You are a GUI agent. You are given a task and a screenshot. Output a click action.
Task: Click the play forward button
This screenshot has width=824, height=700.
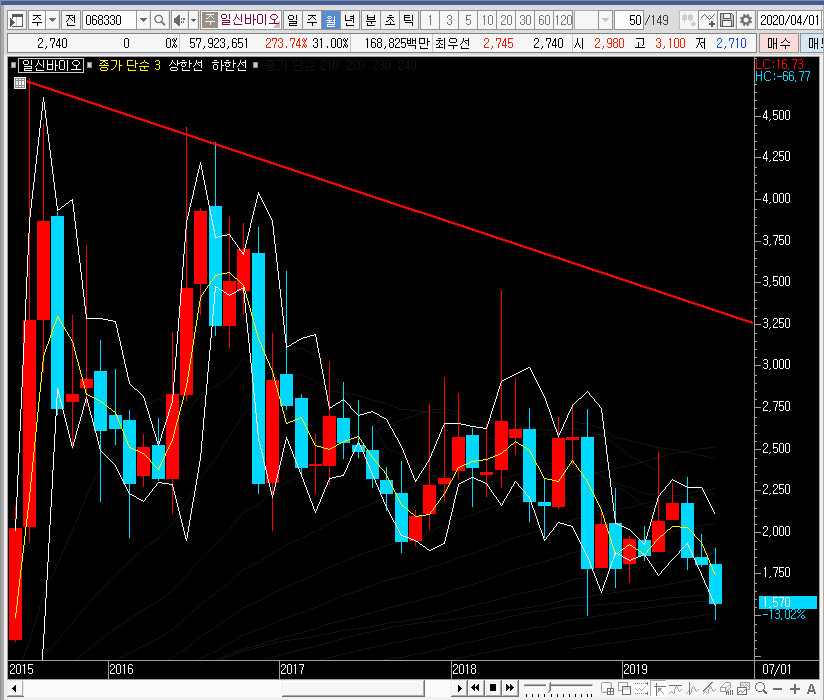point(459,688)
